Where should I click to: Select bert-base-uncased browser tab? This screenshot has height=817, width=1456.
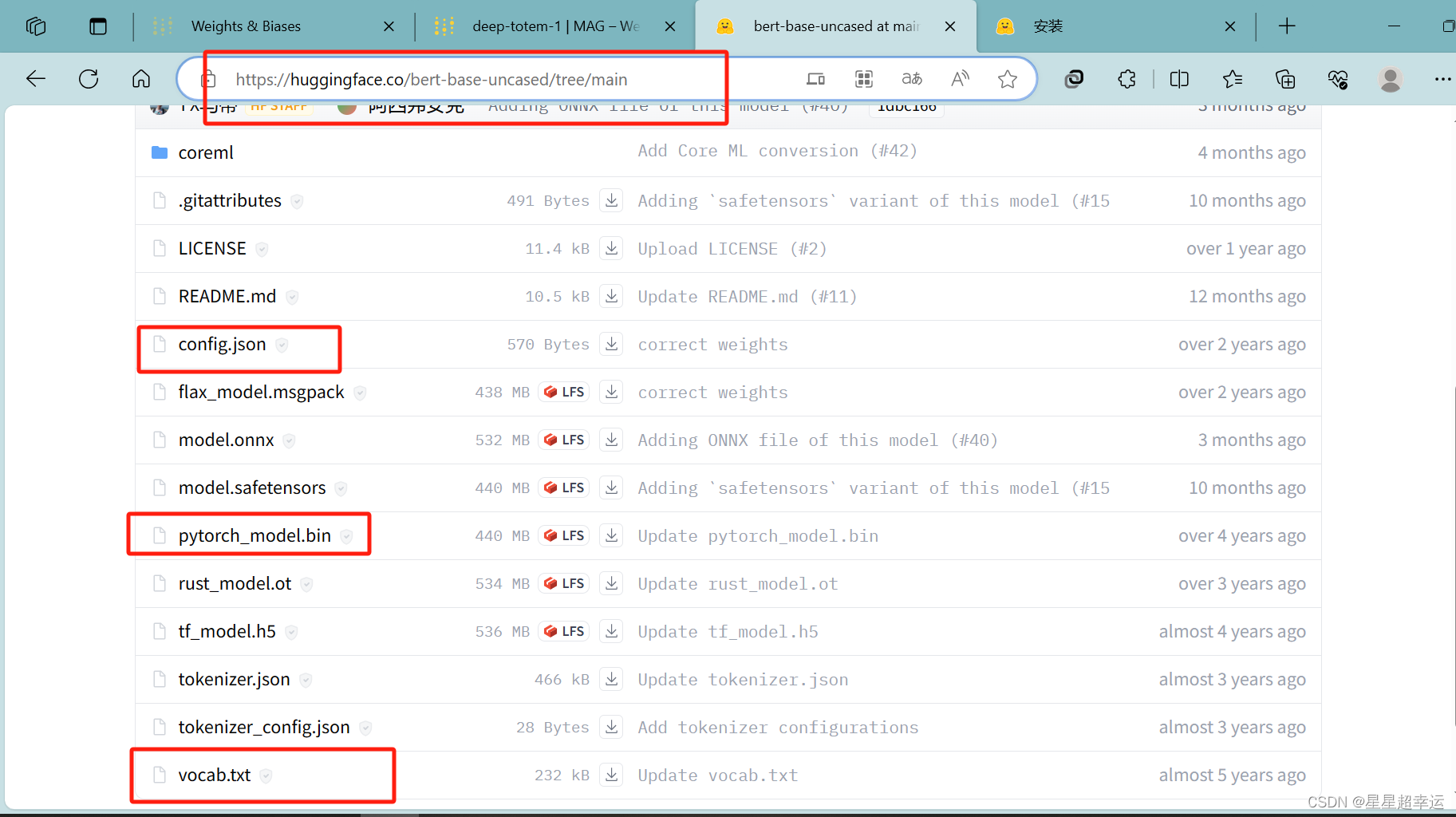(836, 26)
